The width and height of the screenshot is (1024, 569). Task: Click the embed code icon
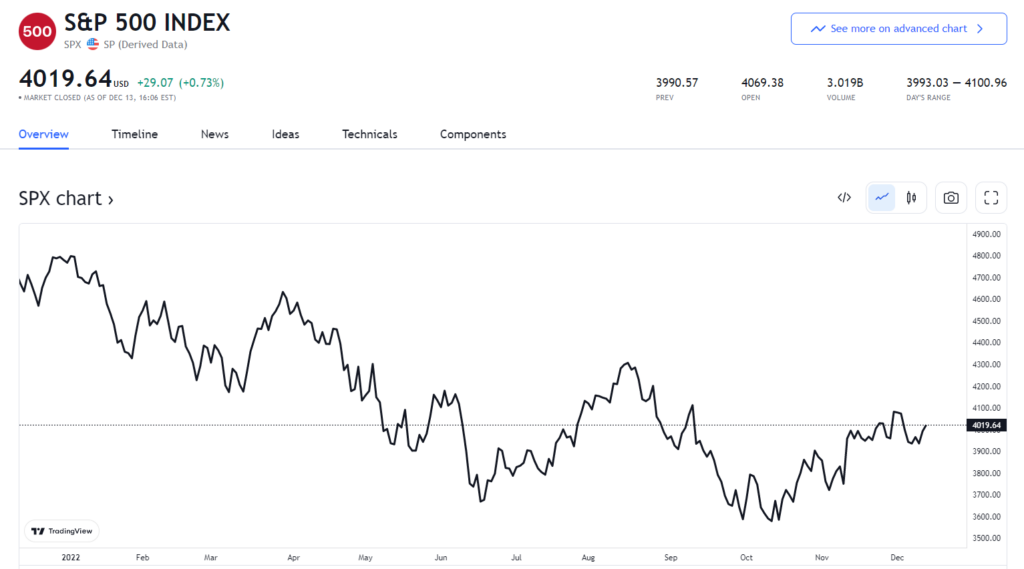click(x=844, y=198)
